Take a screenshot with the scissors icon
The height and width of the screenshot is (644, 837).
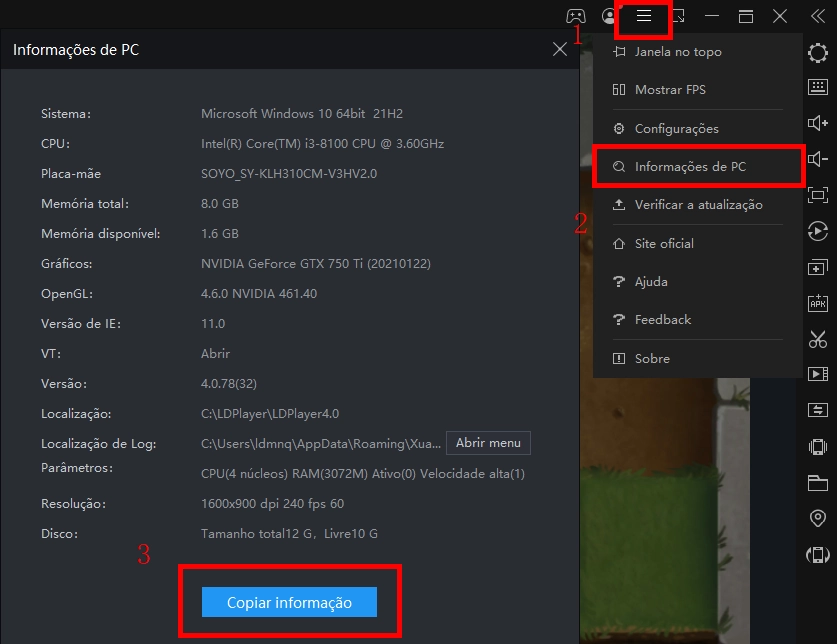coord(818,339)
